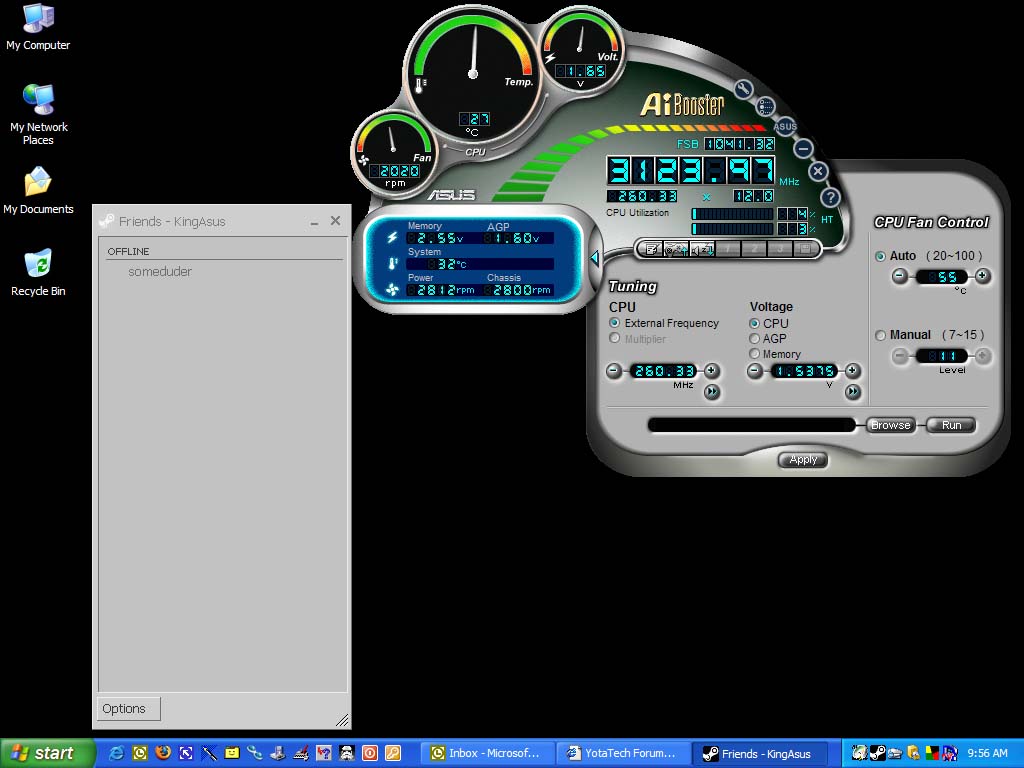The height and width of the screenshot is (768, 1024).
Task: Select friend someduder in Friends list
Action: (160, 272)
